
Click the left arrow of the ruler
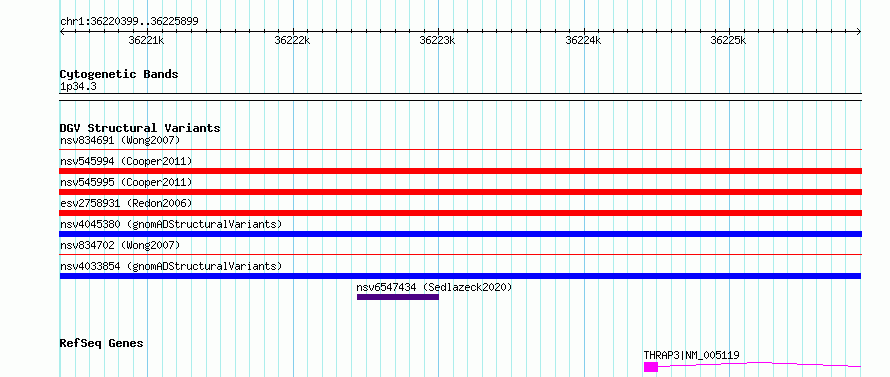click(62, 32)
